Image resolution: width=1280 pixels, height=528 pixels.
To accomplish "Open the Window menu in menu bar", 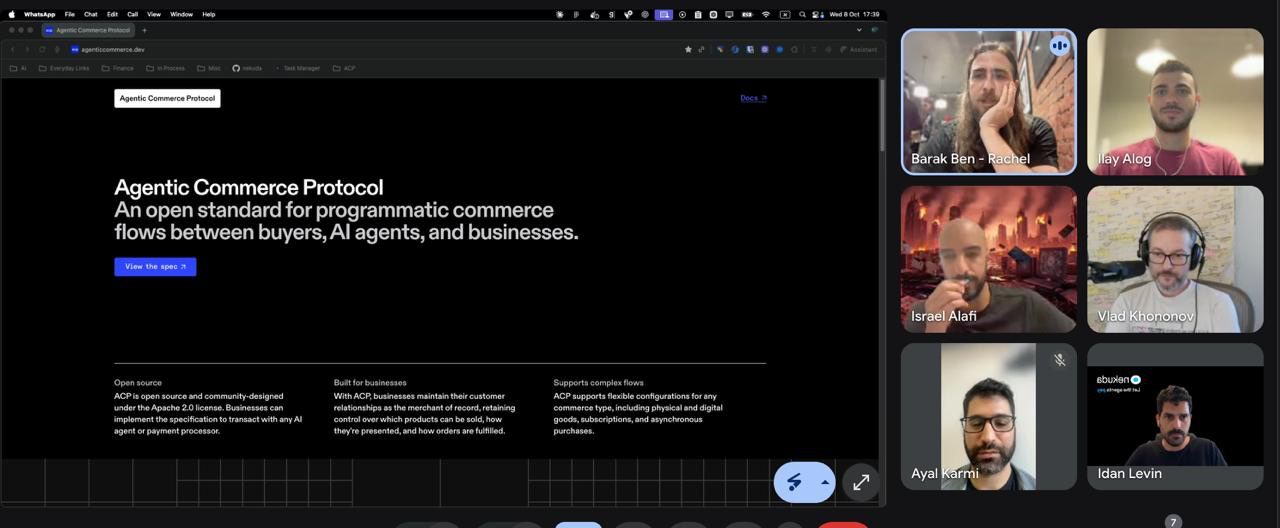I will point(181,14).
